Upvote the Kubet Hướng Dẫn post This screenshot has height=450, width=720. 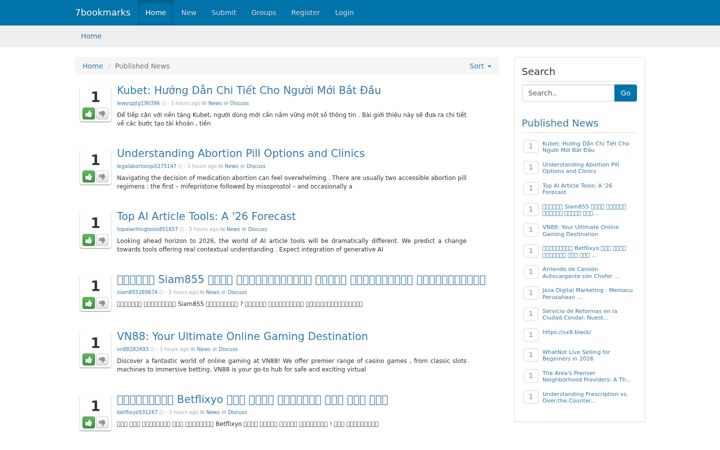[x=89, y=113]
